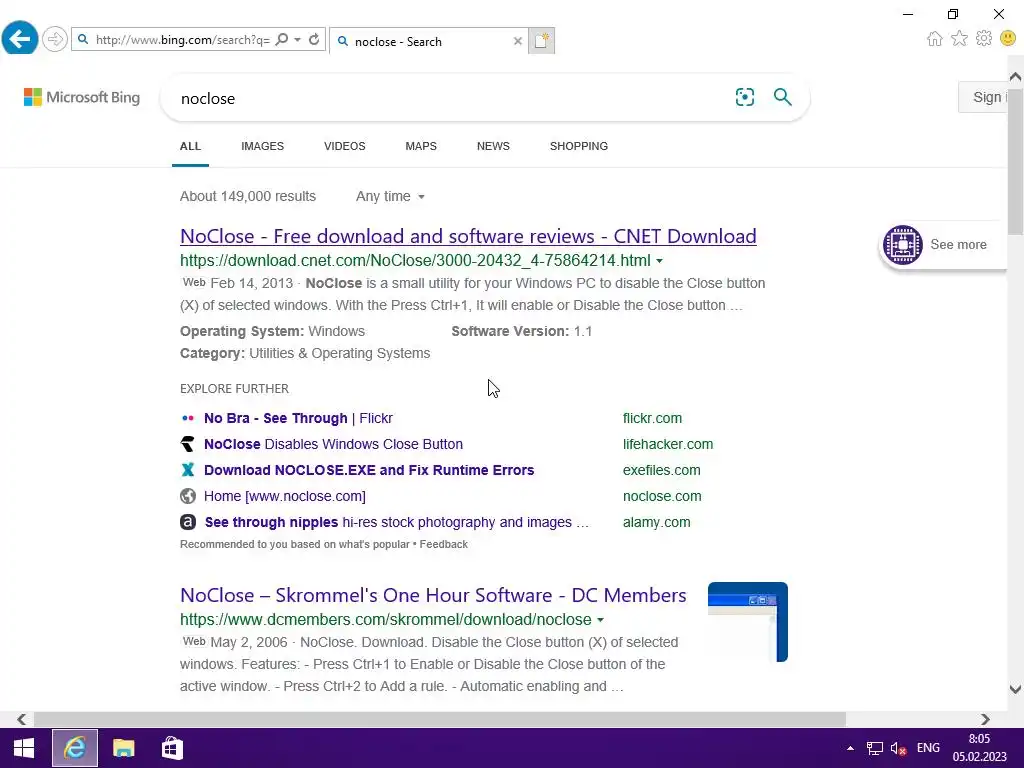Viewport: 1024px width, 768px height.
Task: Open Bing visual search camera icon
Action: [x=744, y=97]
